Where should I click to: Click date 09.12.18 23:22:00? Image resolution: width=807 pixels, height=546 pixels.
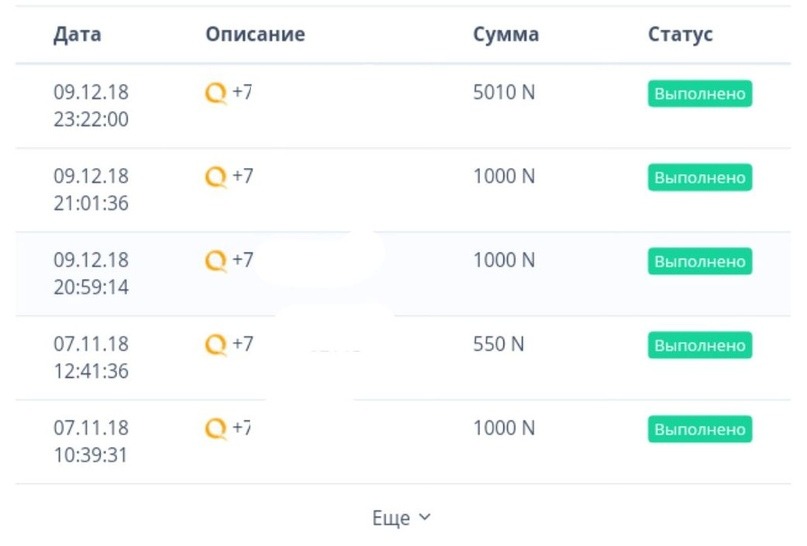coord(91,106)
